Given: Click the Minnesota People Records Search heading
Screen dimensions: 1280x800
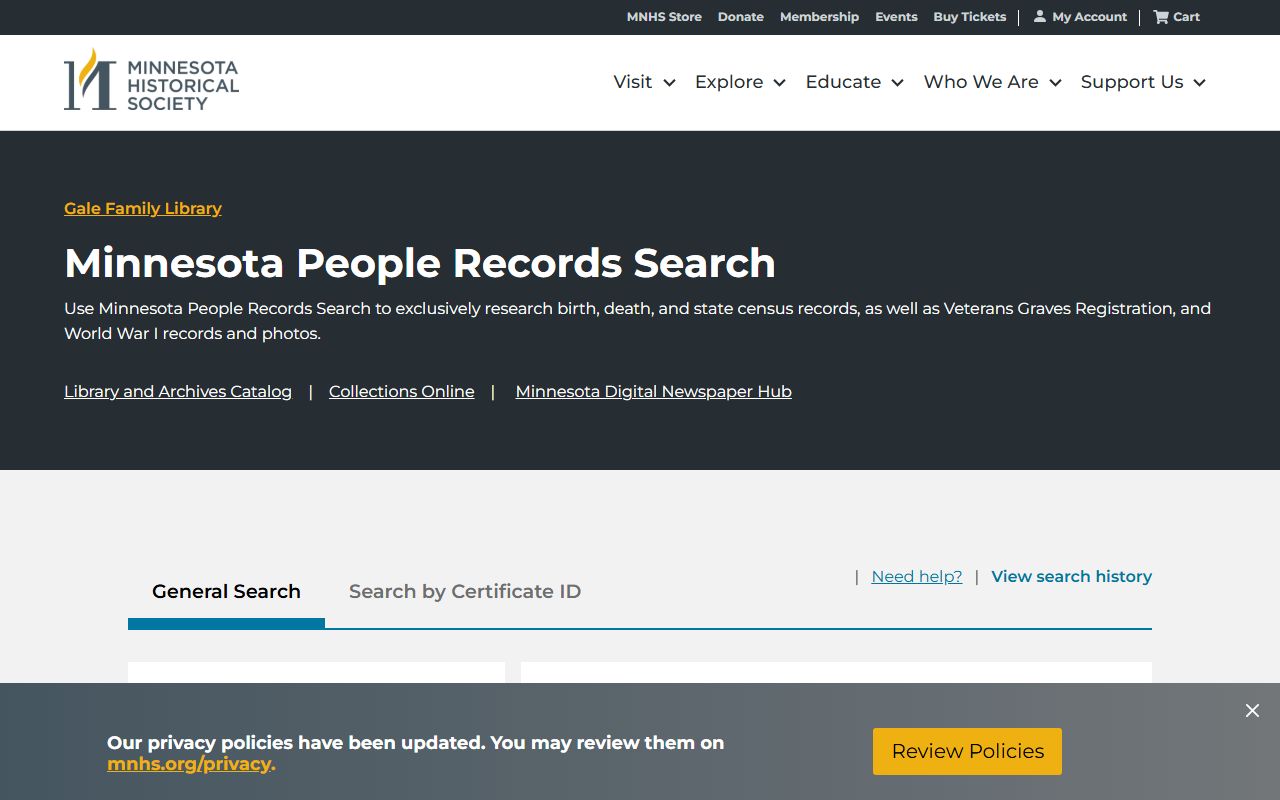Looking at the screenshot, I should [x=420, y=263].
